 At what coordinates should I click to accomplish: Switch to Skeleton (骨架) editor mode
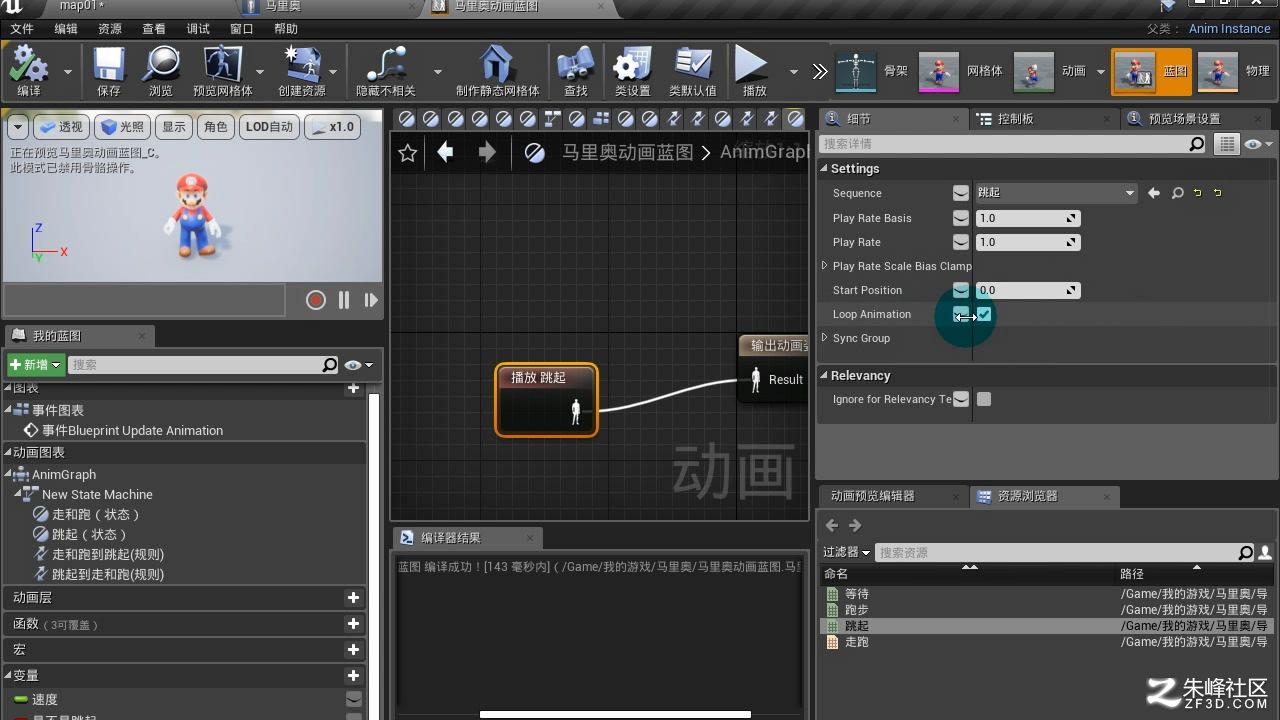872,71
